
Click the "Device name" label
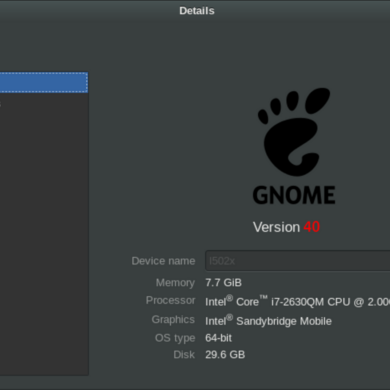click(x=163, y=261)
